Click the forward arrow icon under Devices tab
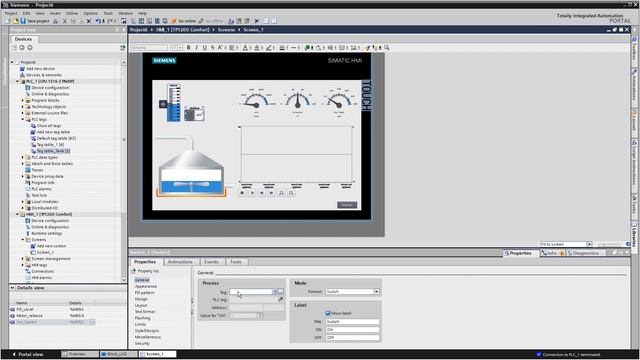 [x=30, y=48]
